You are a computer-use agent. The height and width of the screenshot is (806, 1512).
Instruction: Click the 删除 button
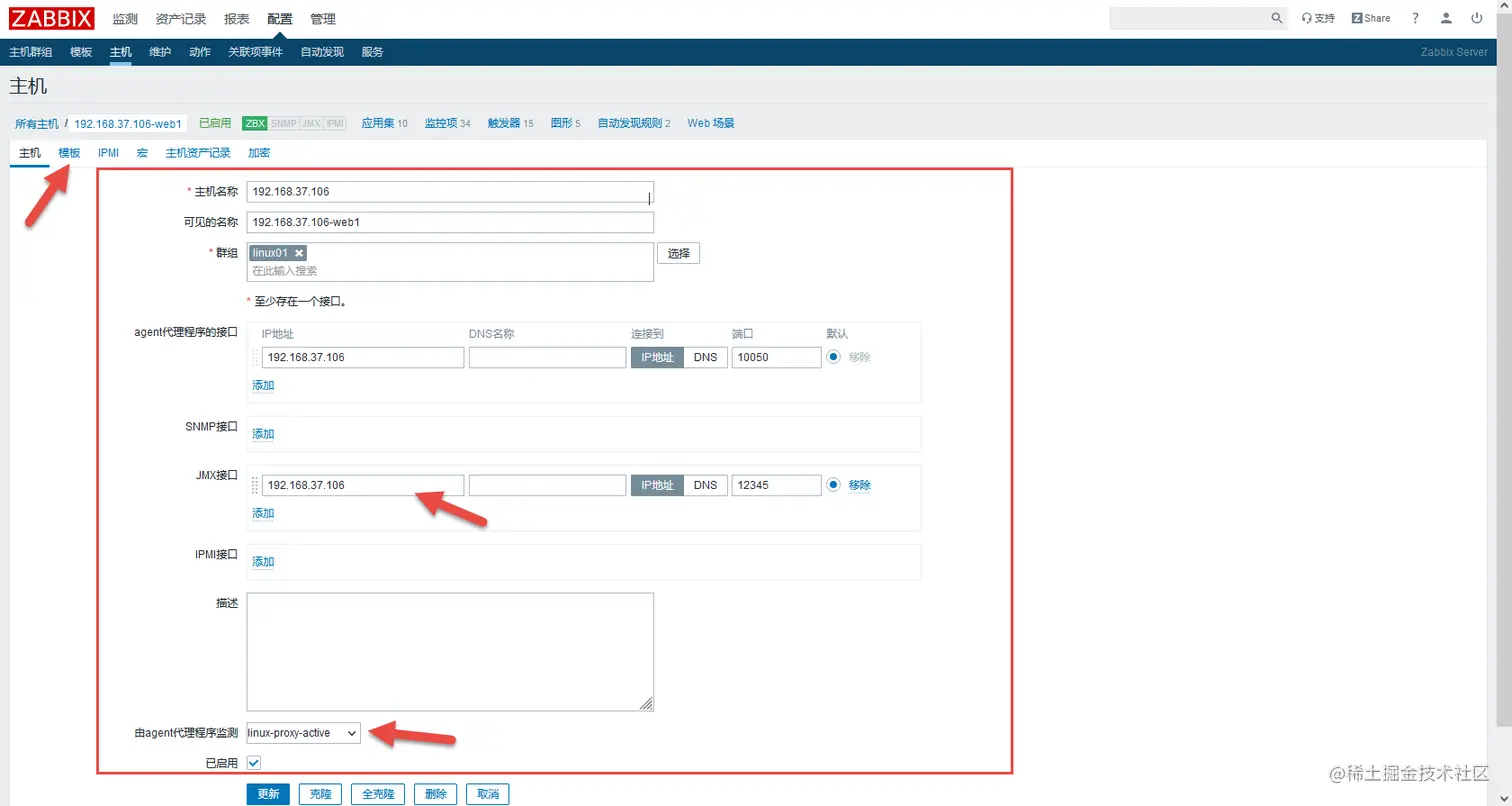point(435,794)
